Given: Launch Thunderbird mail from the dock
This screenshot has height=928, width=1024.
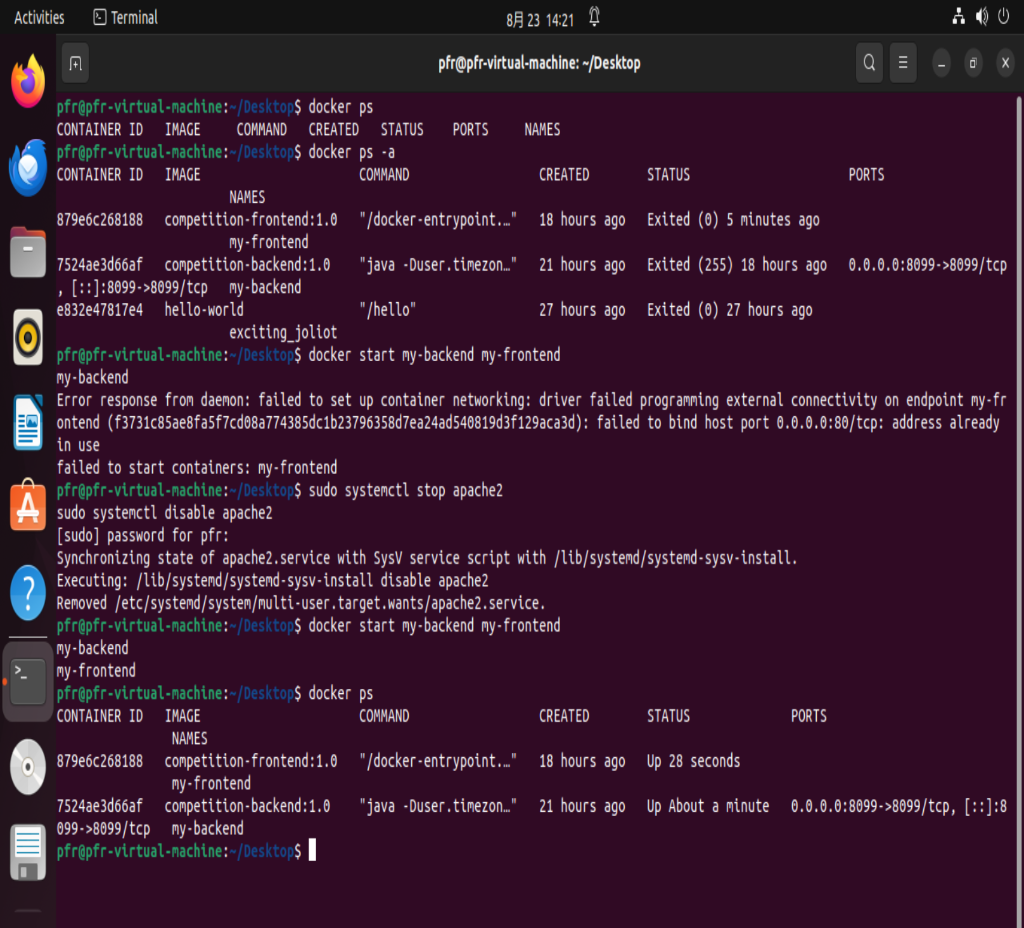Looking at the screenshot, I should tap(28, 168).
